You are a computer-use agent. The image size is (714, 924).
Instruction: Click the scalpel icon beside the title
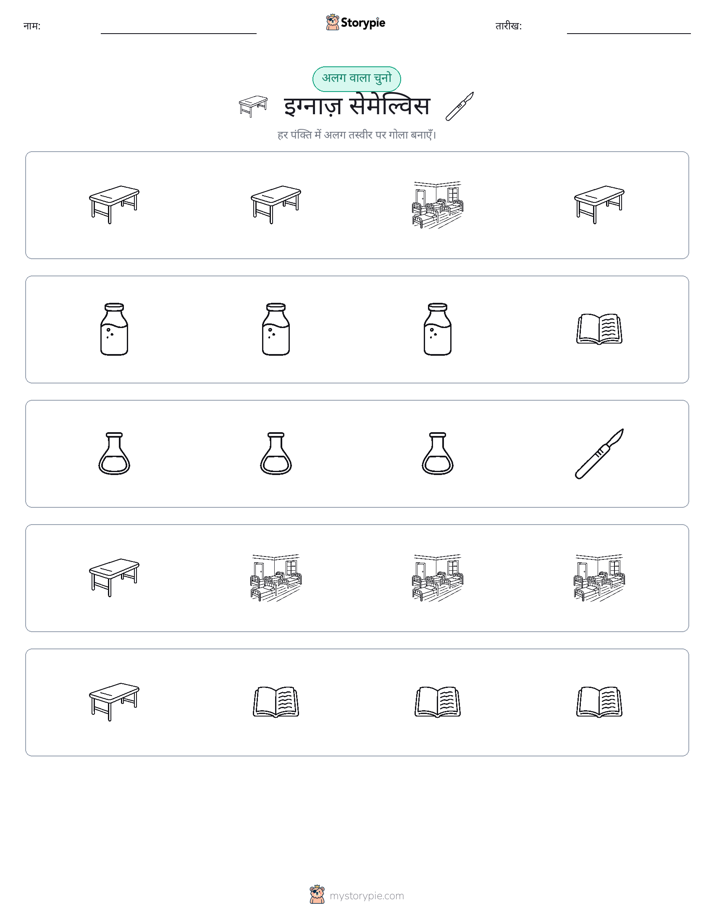(x=460, y=107)
